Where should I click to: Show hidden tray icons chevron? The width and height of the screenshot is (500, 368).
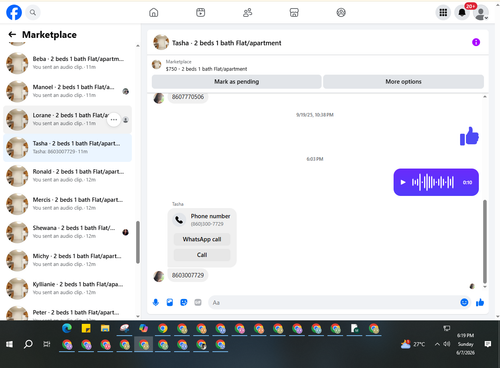(437, 344)
